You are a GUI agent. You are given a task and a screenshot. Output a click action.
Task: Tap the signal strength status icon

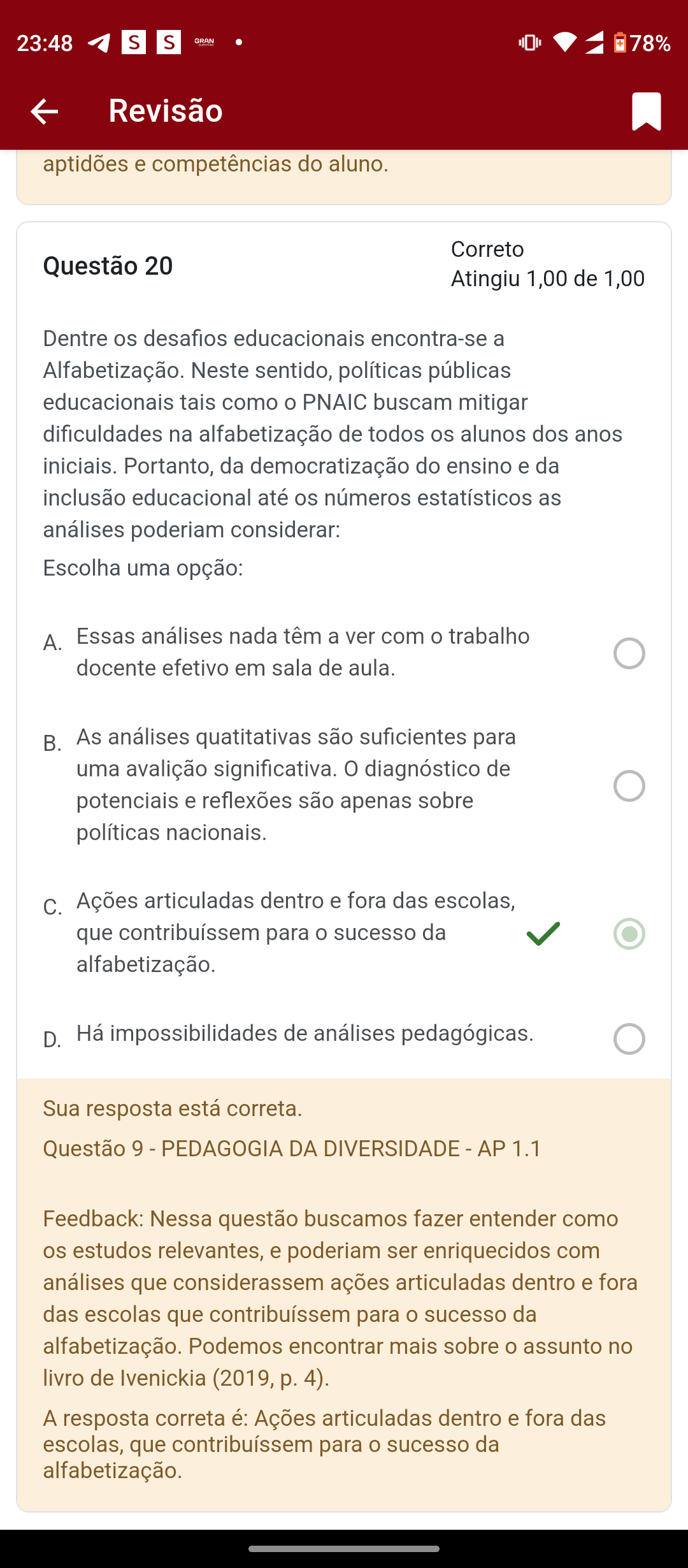pyautogui.click(x=594, y=43)
